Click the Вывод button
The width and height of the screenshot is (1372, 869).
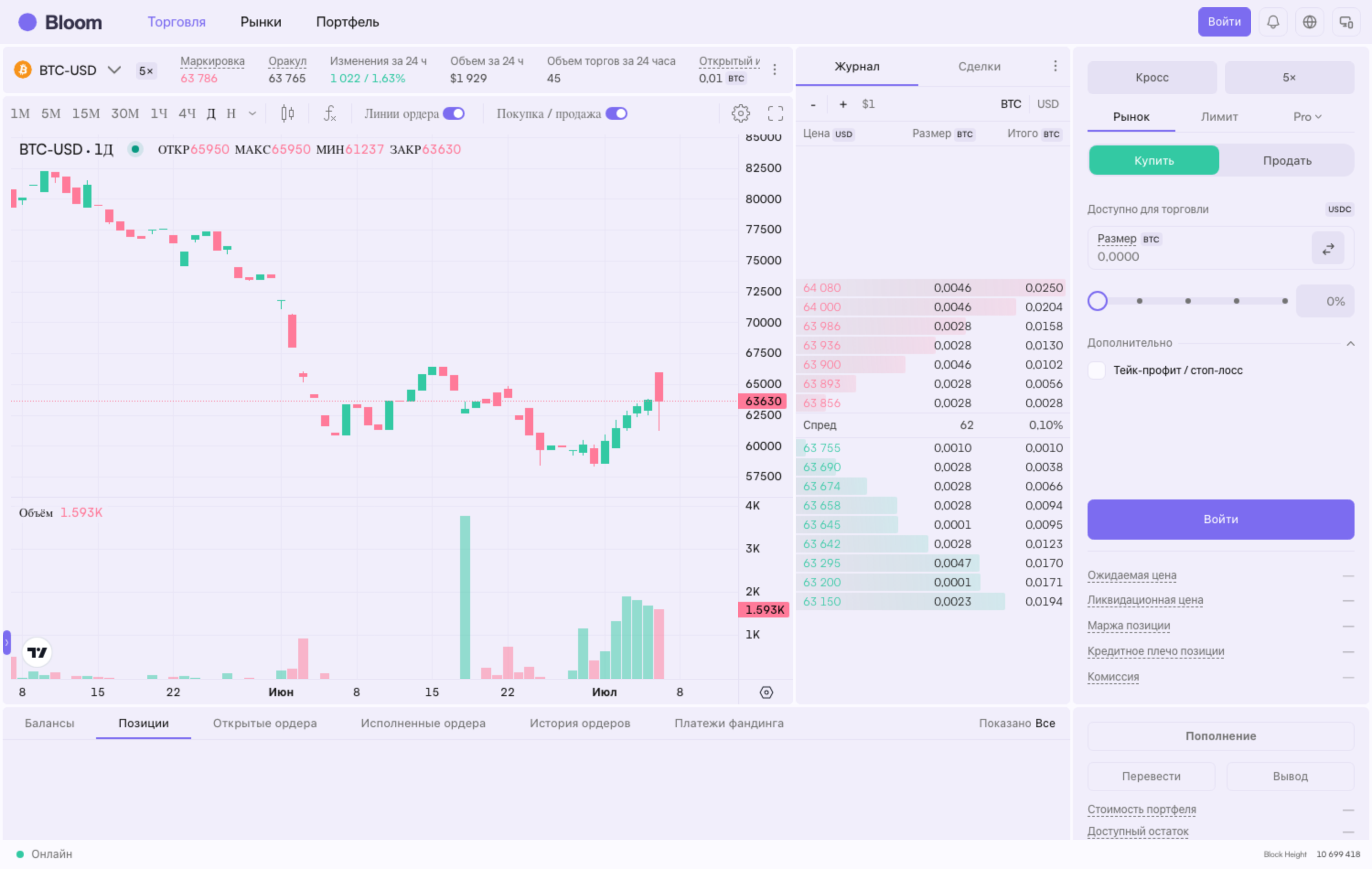pyautogui.click(x=1290, y=776)
